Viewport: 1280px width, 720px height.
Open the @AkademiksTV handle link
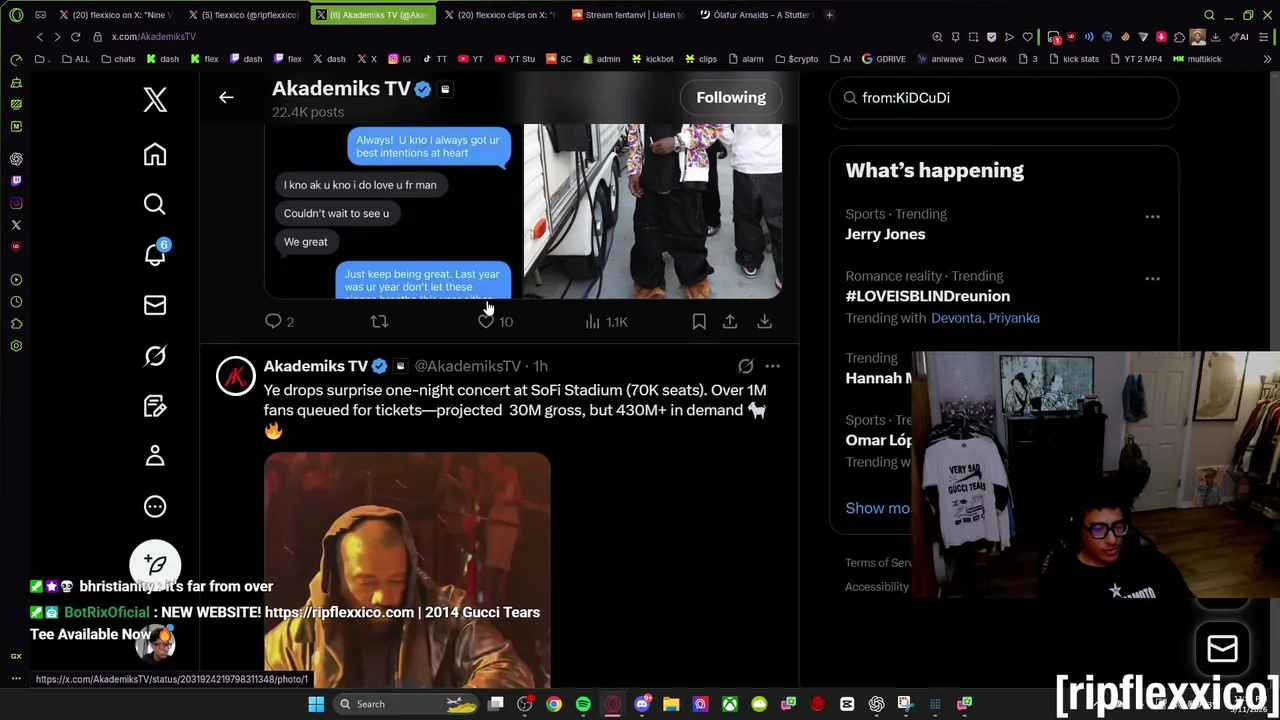[x=467, y=366]
